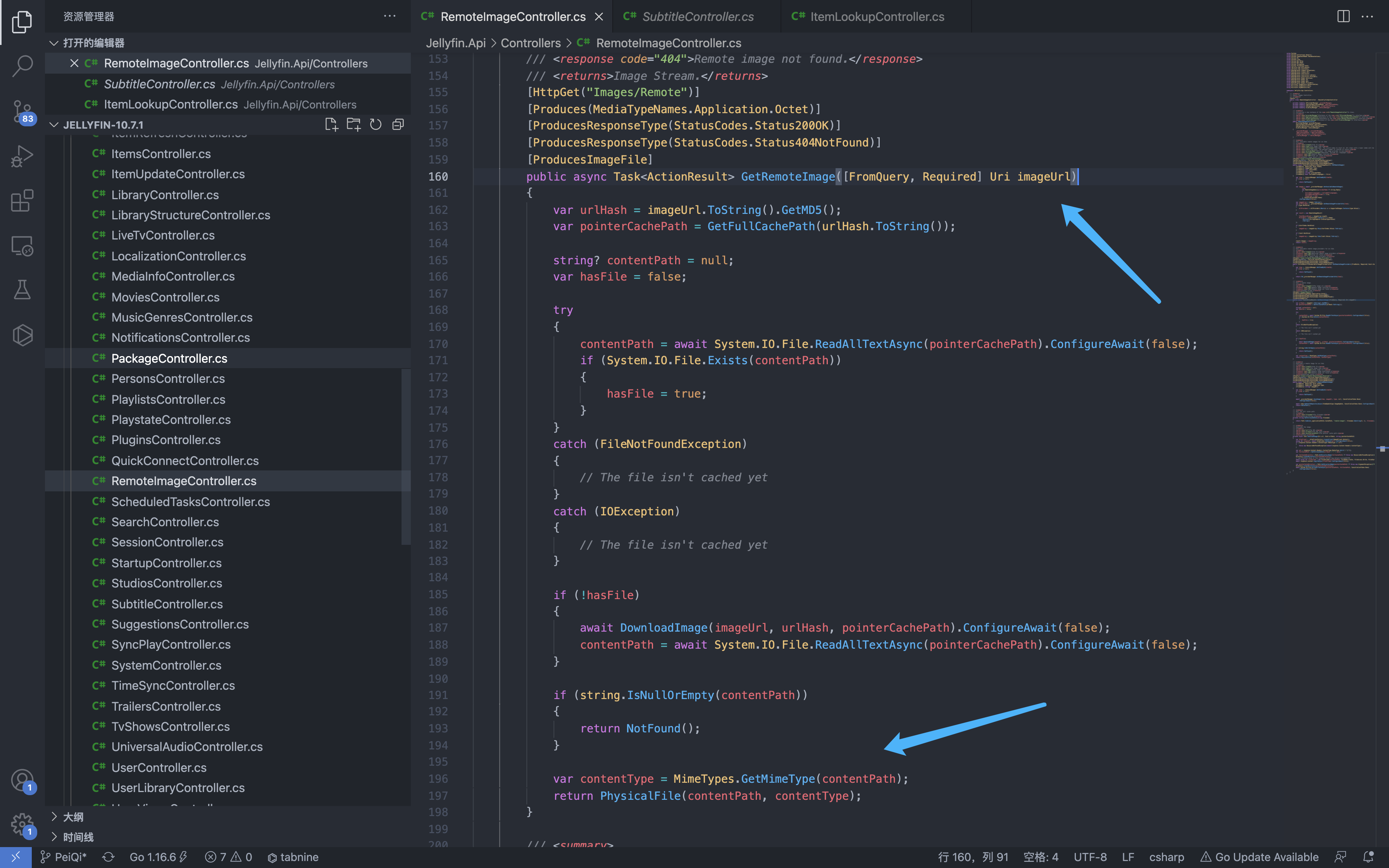This screenshot has height=868, width=1389.
Task: Open the Run and Debug view
Action: coord(22,155)
